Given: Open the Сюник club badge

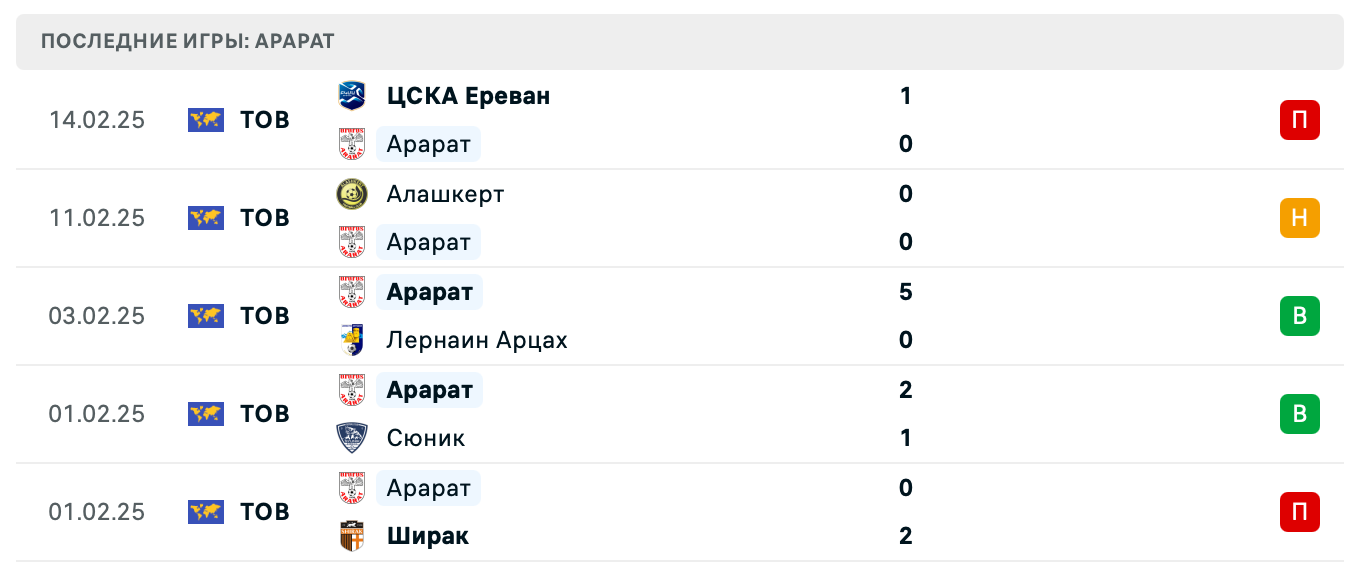Looking at the screenshot, I should (x=352, y=438).
